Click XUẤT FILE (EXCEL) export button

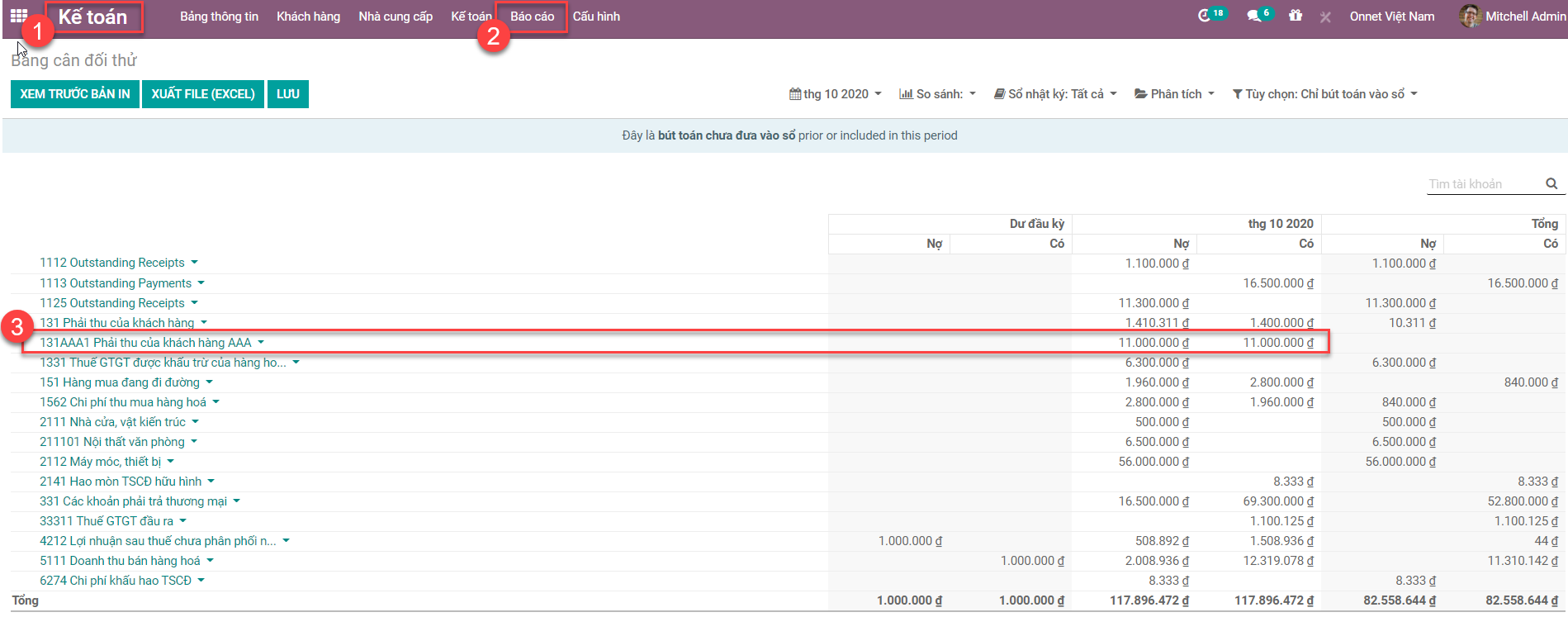pos(203,94)
